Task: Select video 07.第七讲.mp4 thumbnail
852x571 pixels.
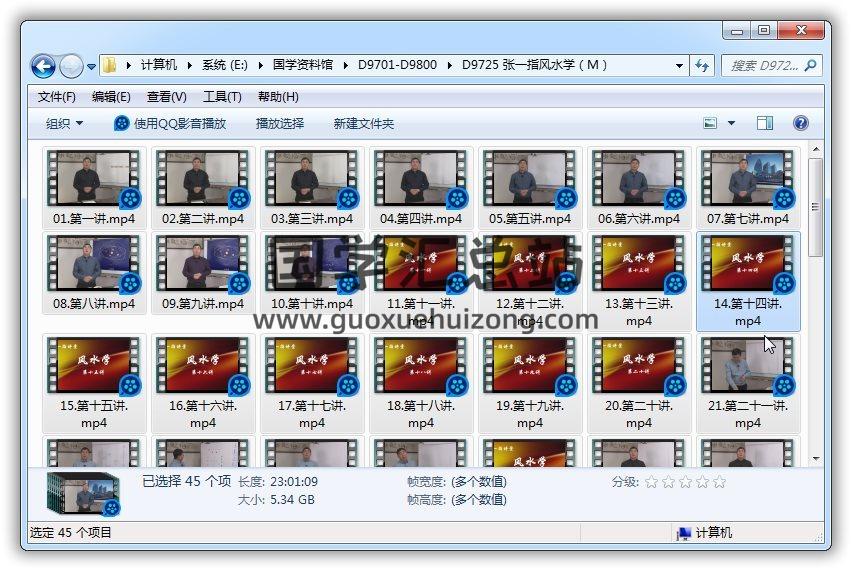Action: pyautogui.click(x=748, y=179)
